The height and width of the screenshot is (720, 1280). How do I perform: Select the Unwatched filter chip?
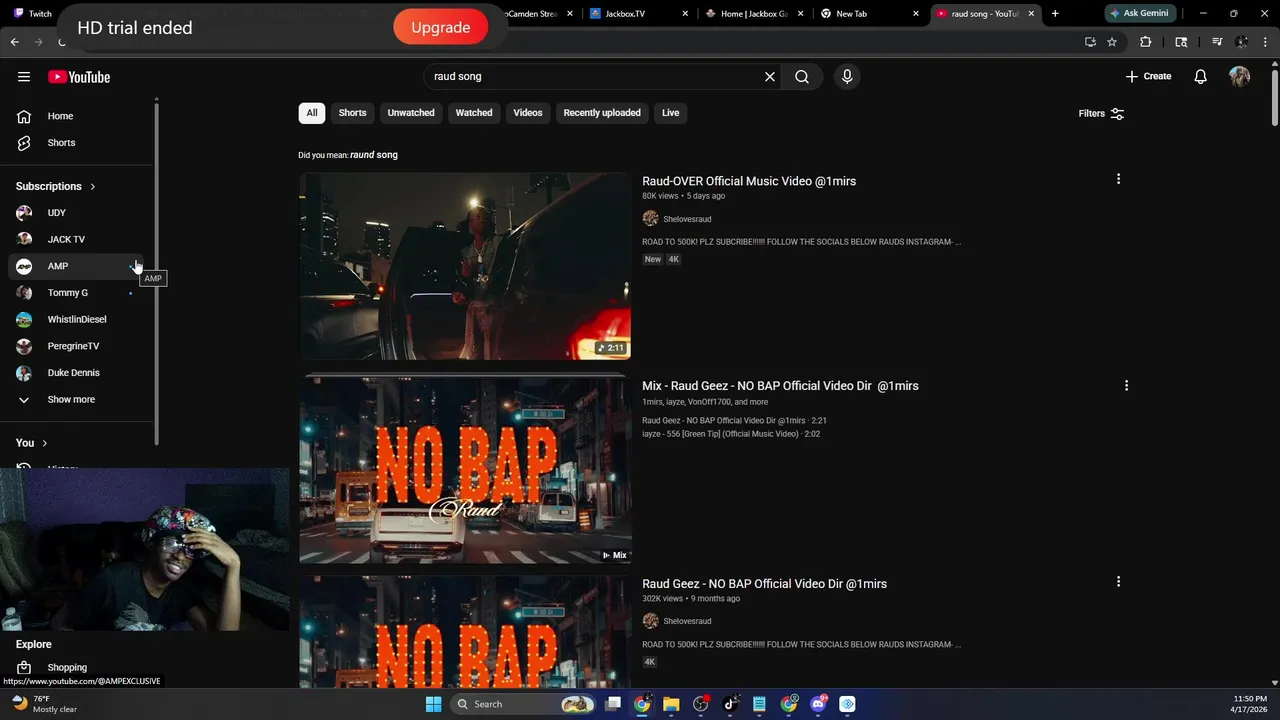click(411, 113)
